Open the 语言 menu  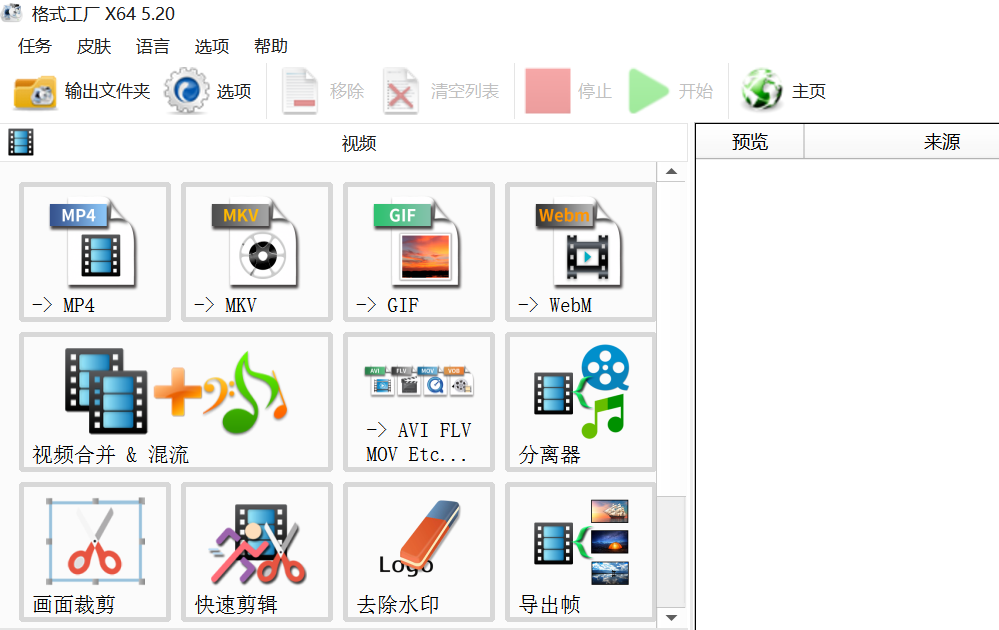(153, 46)
